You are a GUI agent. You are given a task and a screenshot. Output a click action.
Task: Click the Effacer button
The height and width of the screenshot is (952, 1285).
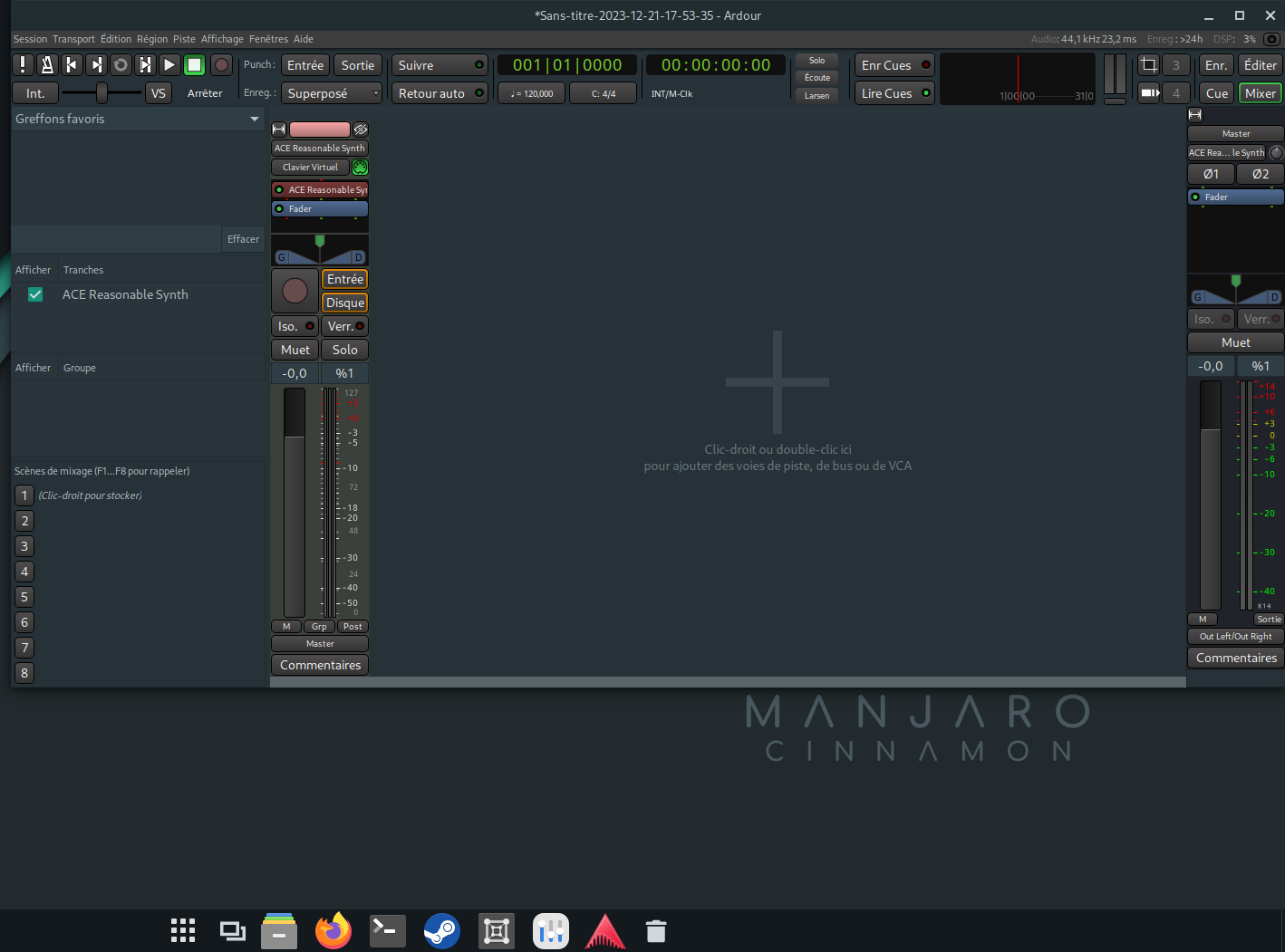point(243,239)
